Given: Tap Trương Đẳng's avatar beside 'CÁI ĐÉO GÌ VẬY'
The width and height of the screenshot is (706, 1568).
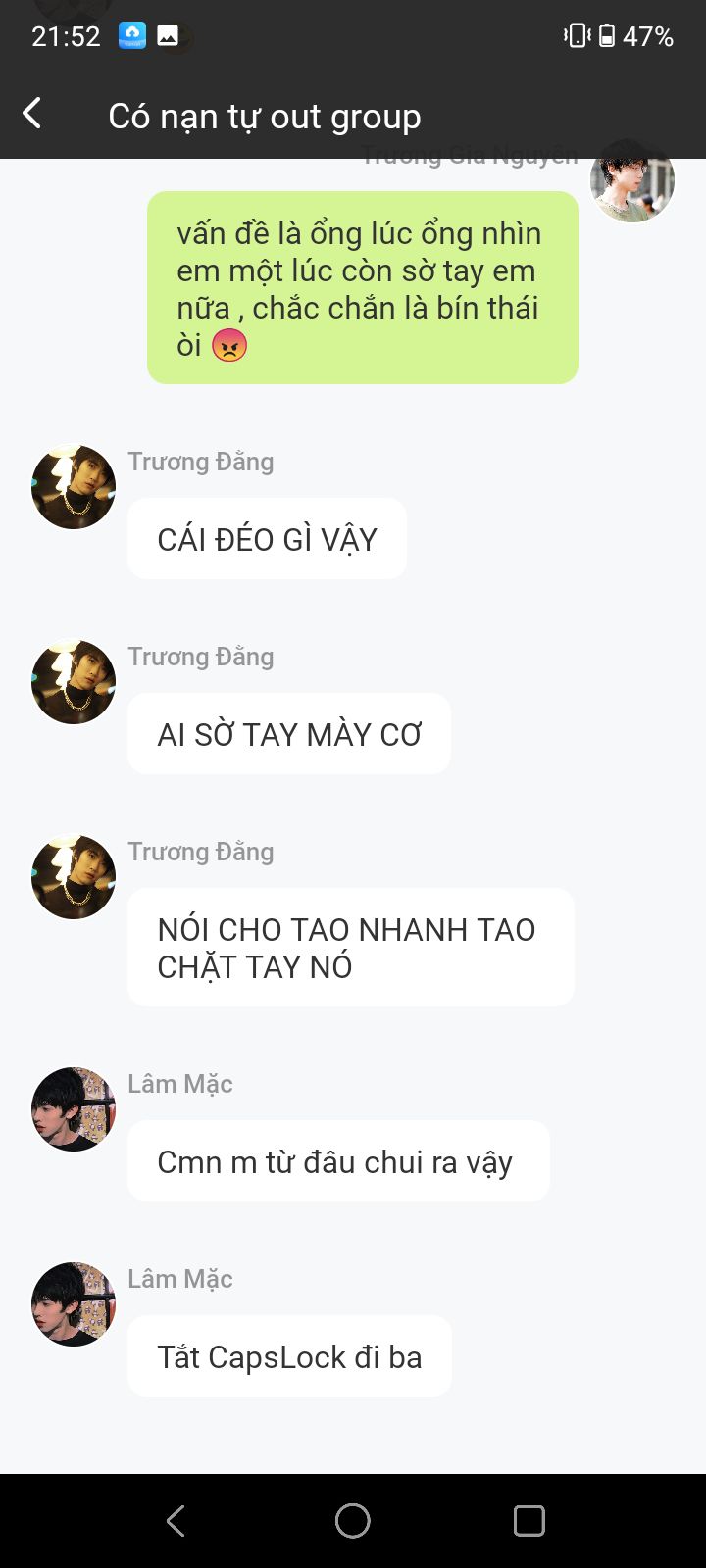Looking at the screenshot, I should coord(74,487).
